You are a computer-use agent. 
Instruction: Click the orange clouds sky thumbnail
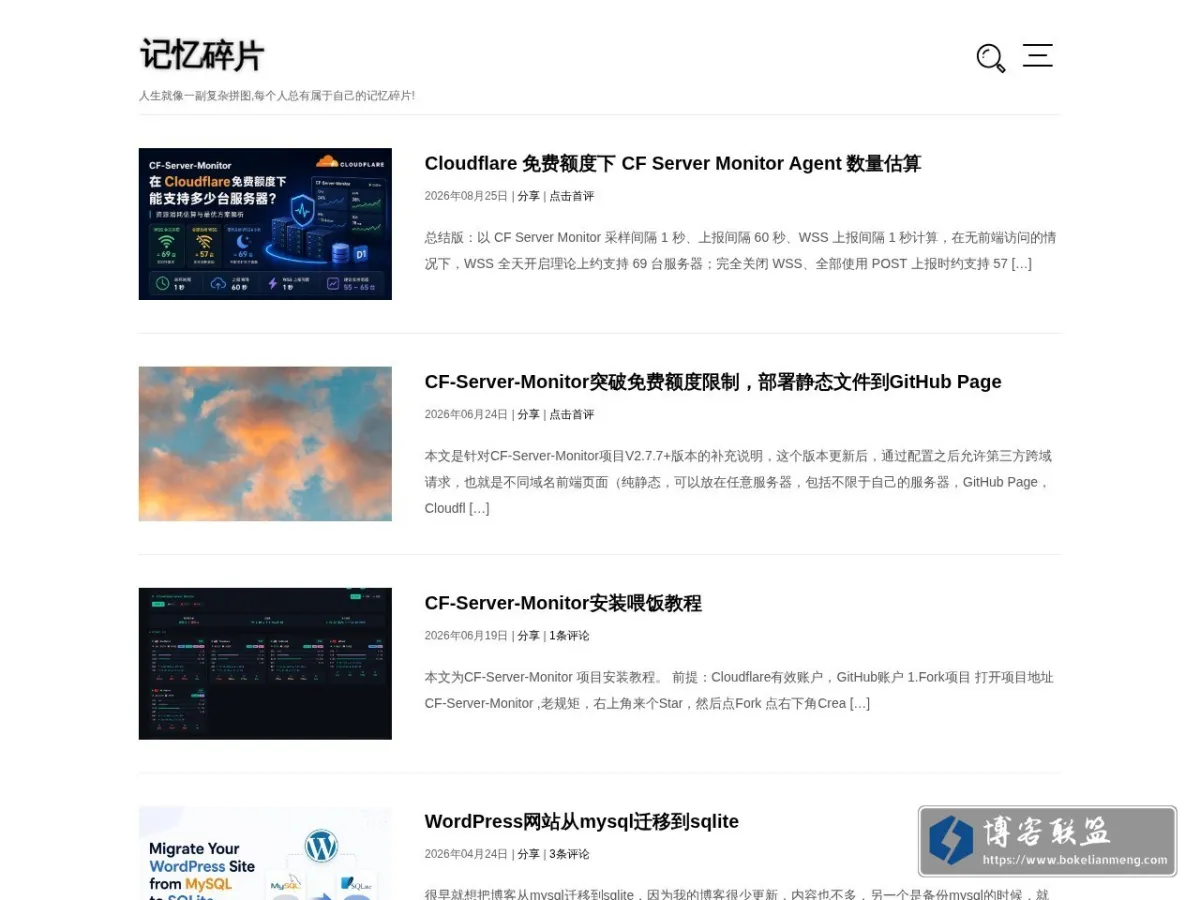click(265, 444)
